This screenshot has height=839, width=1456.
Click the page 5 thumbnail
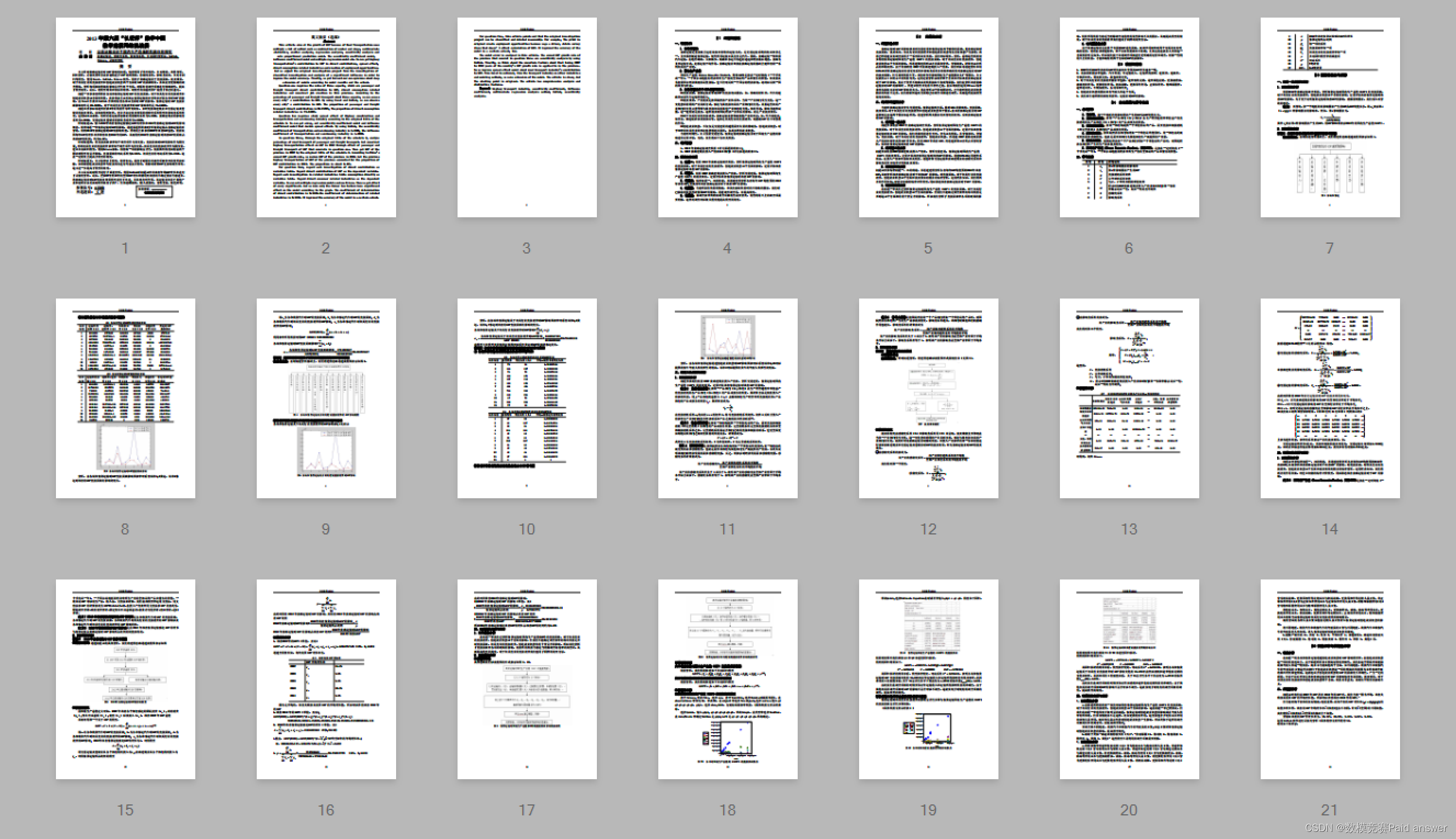[x=928, y=117]
